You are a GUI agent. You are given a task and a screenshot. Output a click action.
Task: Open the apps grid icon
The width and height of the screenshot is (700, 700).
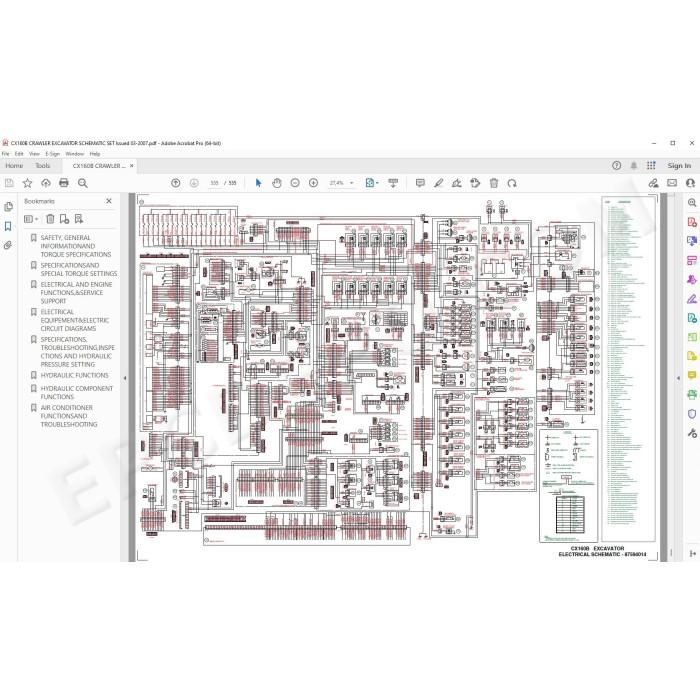click(x=651, y=166)
